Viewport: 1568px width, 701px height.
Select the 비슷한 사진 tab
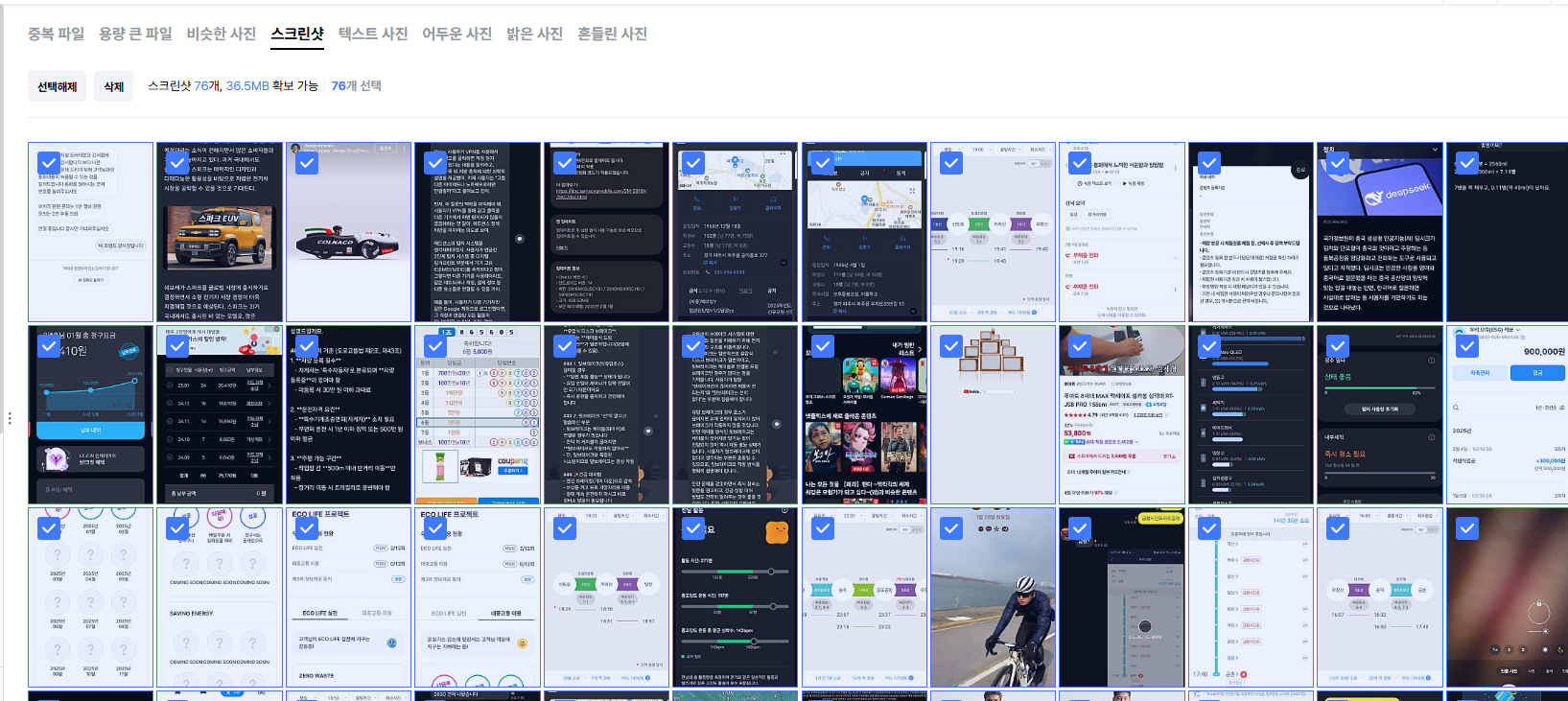[x=222, y=34]
